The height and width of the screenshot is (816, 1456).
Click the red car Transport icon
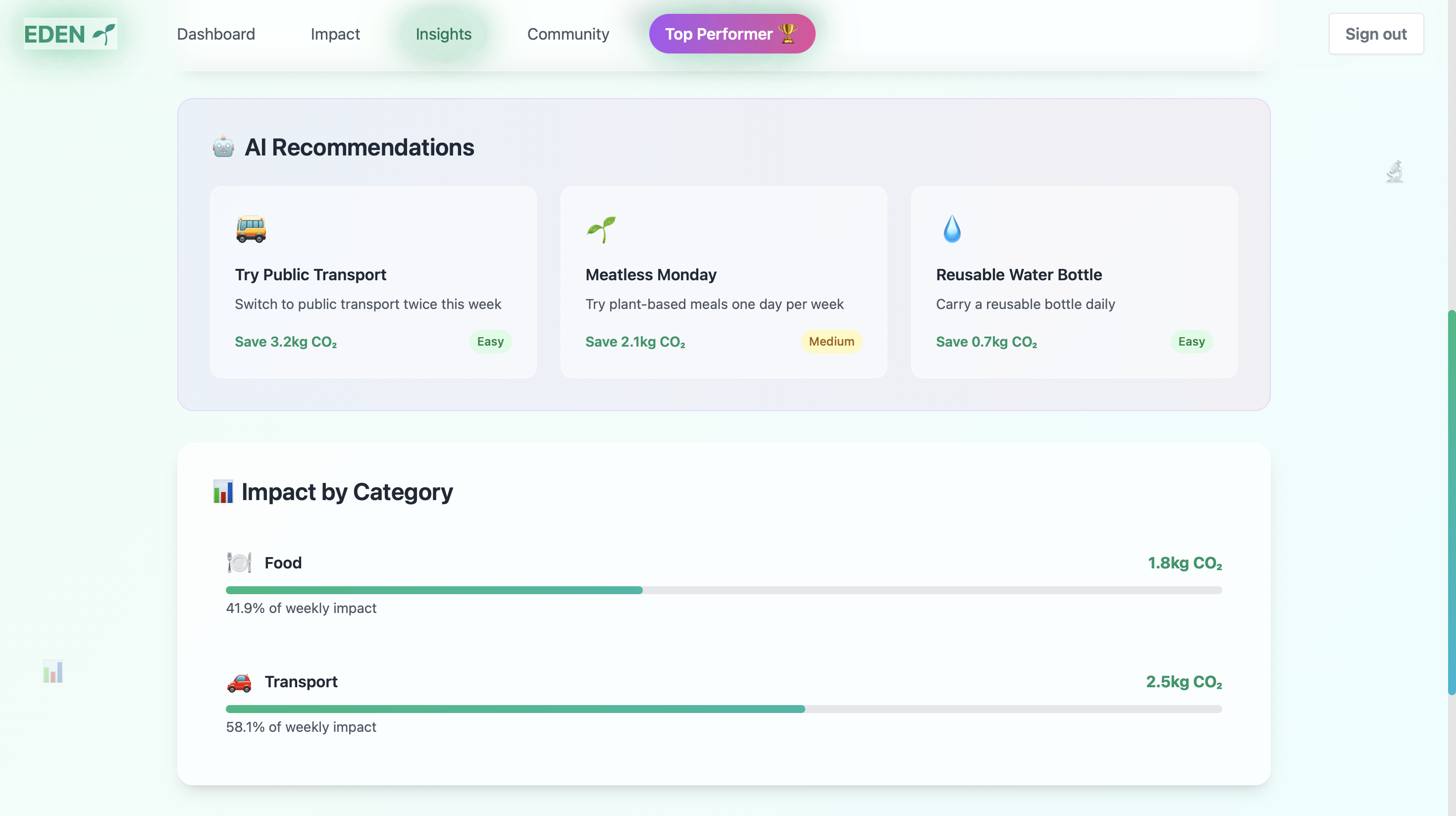239,682
